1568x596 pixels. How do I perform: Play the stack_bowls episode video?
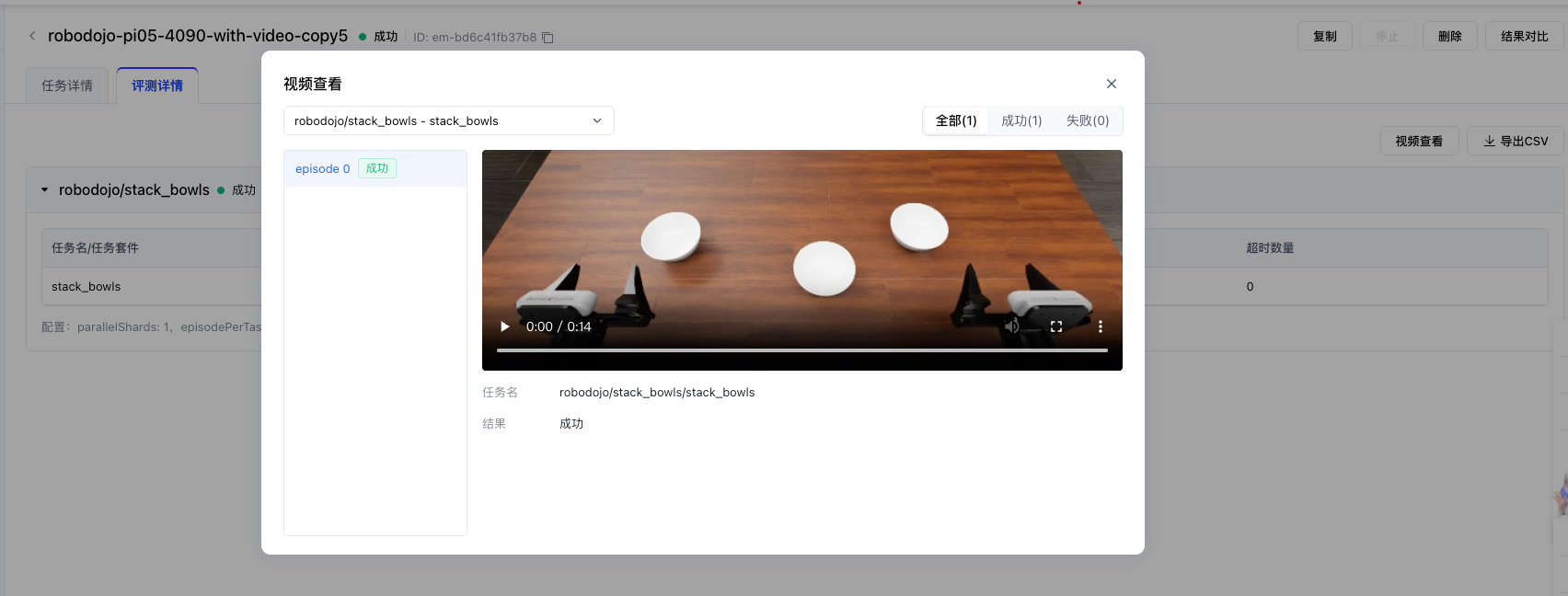pos(504,327)
